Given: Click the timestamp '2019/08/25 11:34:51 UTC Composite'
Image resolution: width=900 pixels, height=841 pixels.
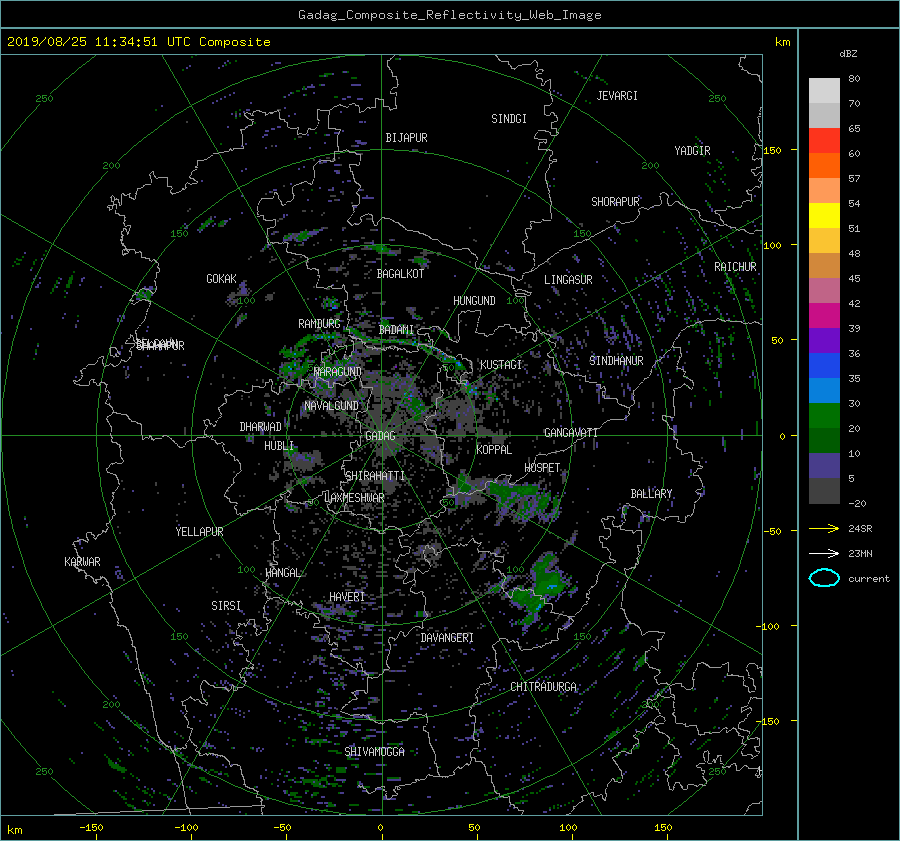Looking at the screenshot, I should (138, 42).
